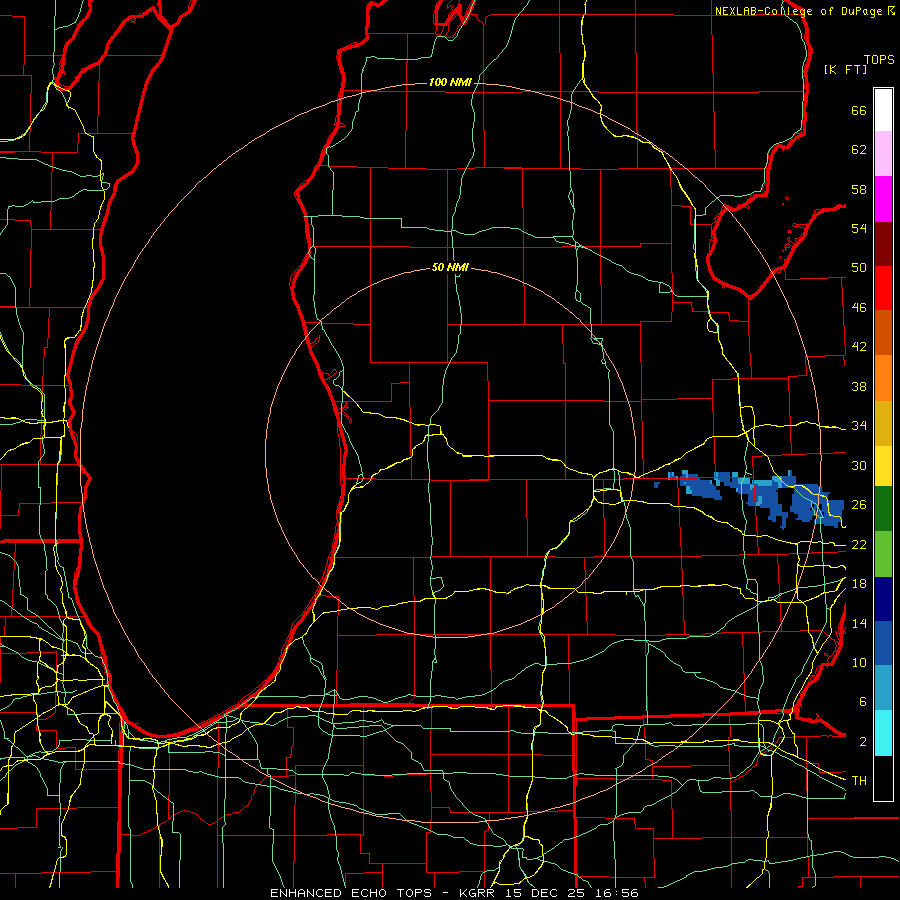900x900 pixels.
Task: Click the TOPS legend title
Action: 879,60
